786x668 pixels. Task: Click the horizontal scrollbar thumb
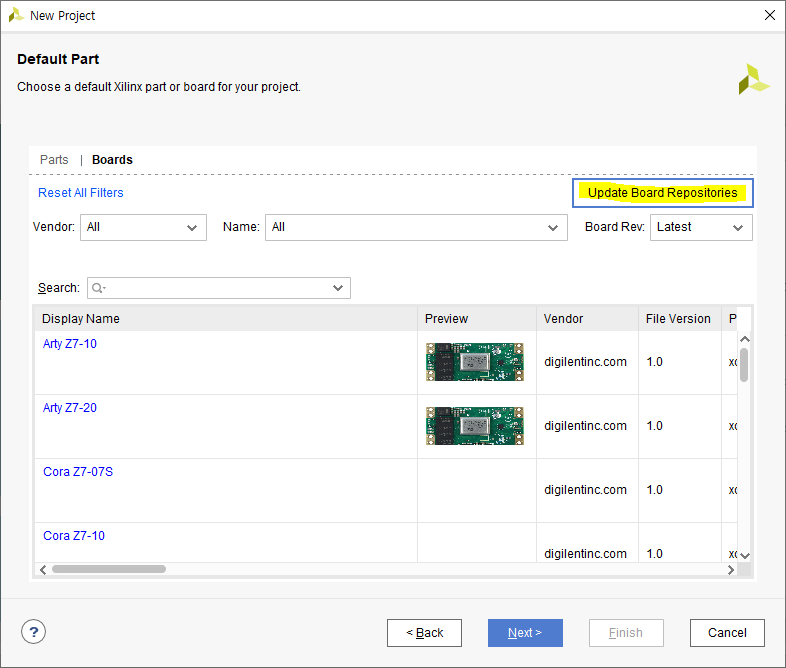tap(109, 569)
